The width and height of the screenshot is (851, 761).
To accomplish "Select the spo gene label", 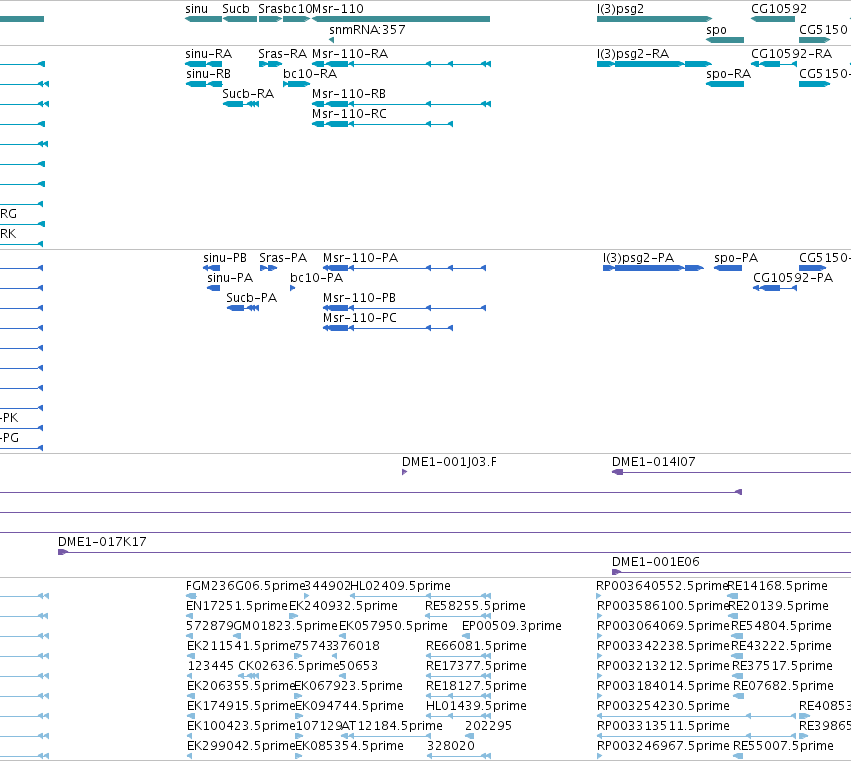I will tap(716, 30).
